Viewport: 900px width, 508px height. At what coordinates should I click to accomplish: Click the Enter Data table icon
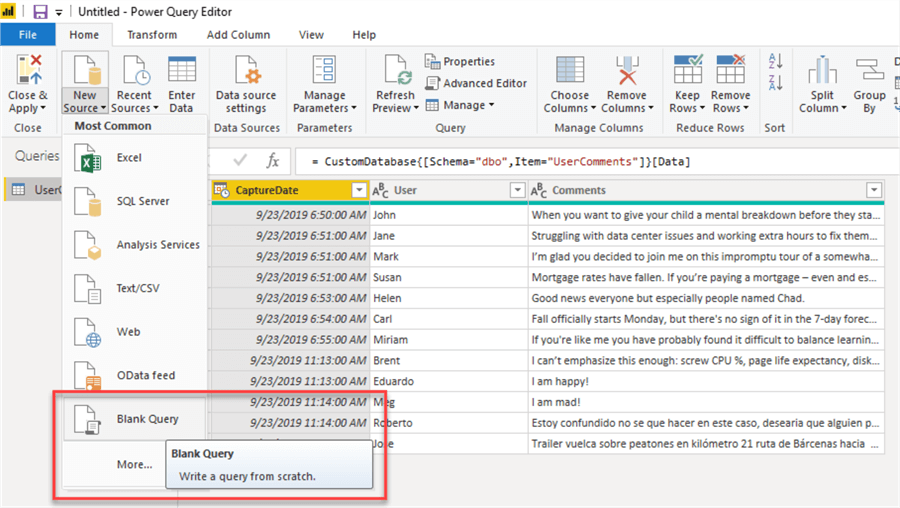[x=182, y=70]
